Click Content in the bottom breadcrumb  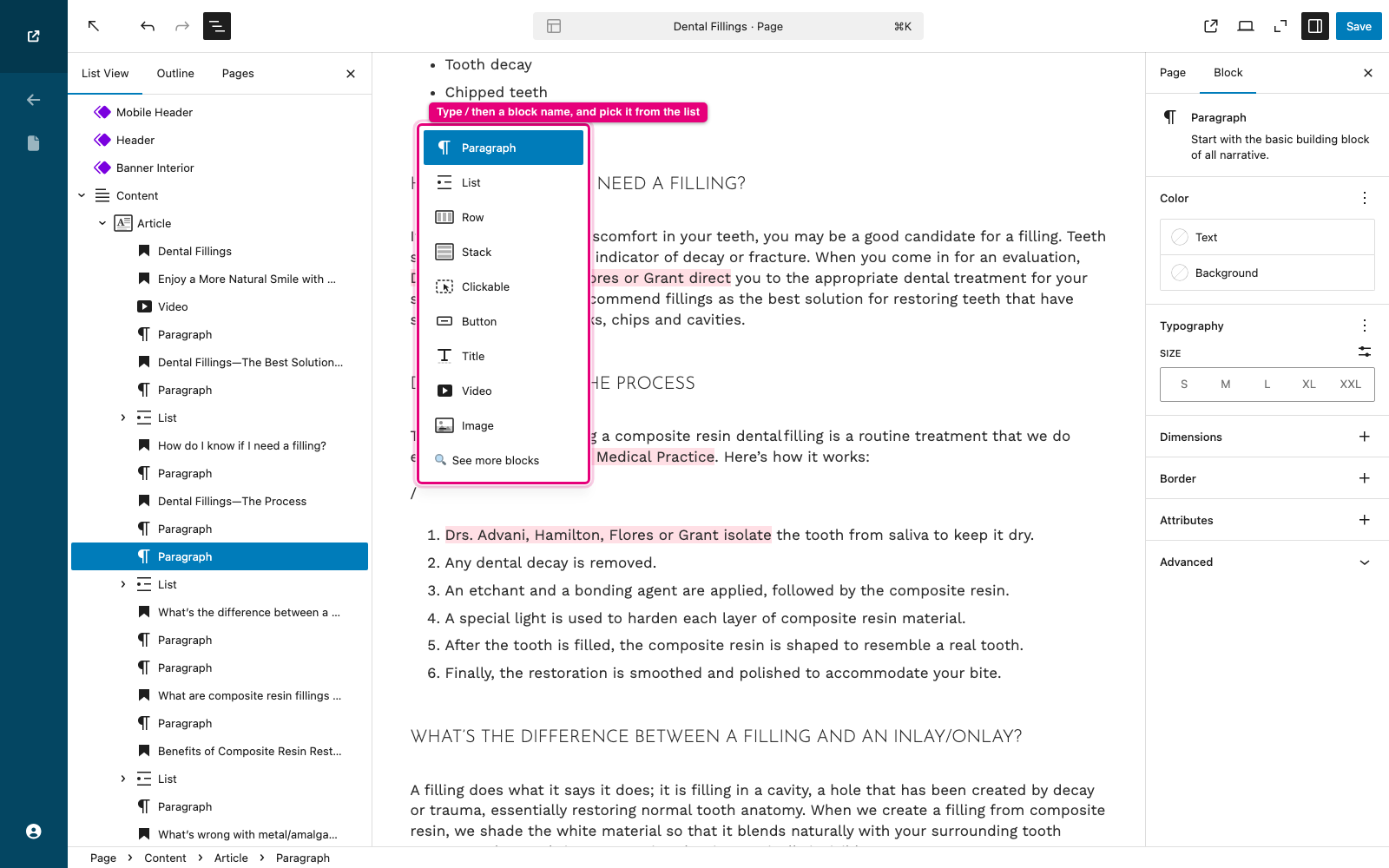click(165, 858)
